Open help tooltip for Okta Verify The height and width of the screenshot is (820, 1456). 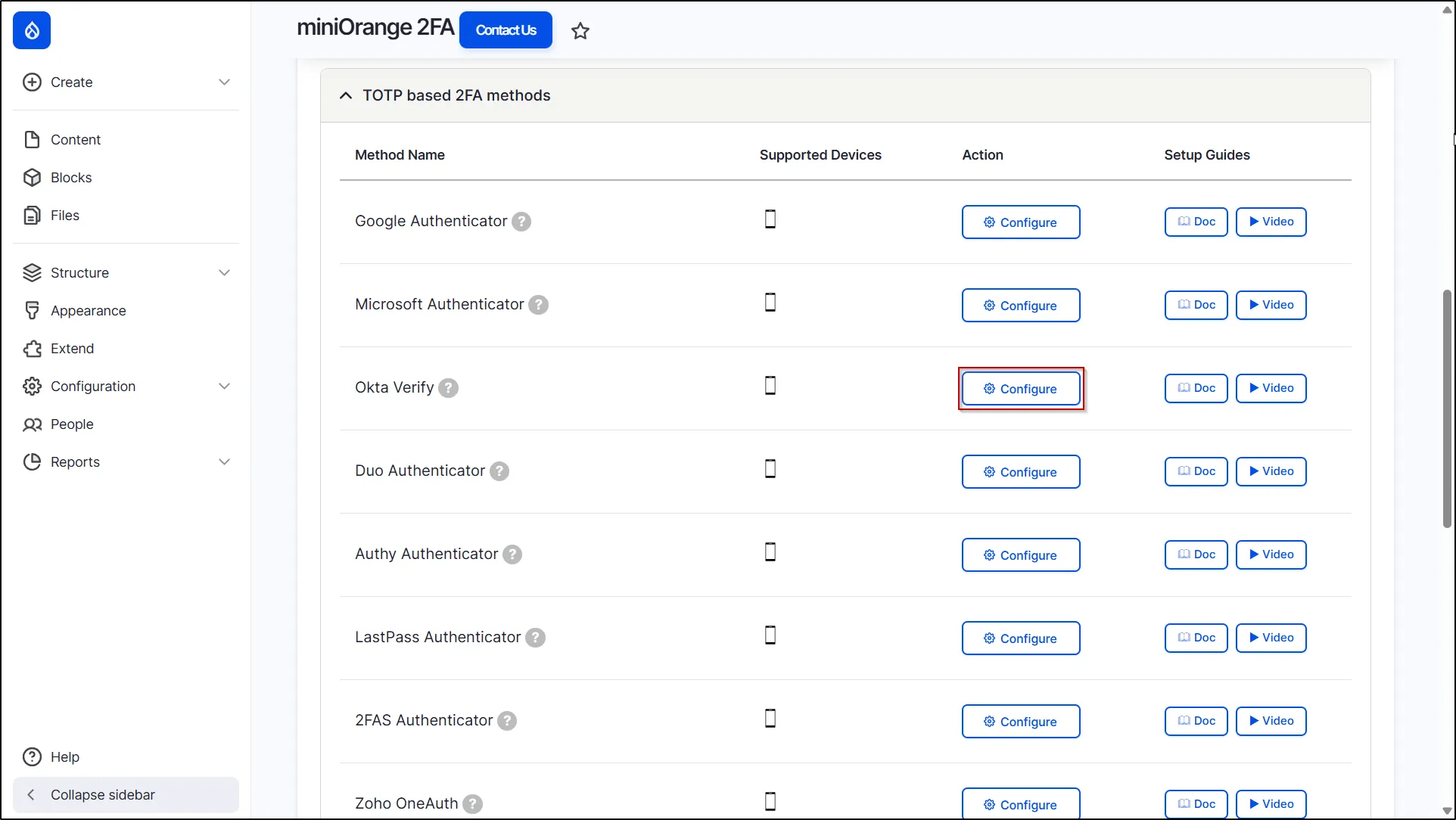(x=449, y=388)
